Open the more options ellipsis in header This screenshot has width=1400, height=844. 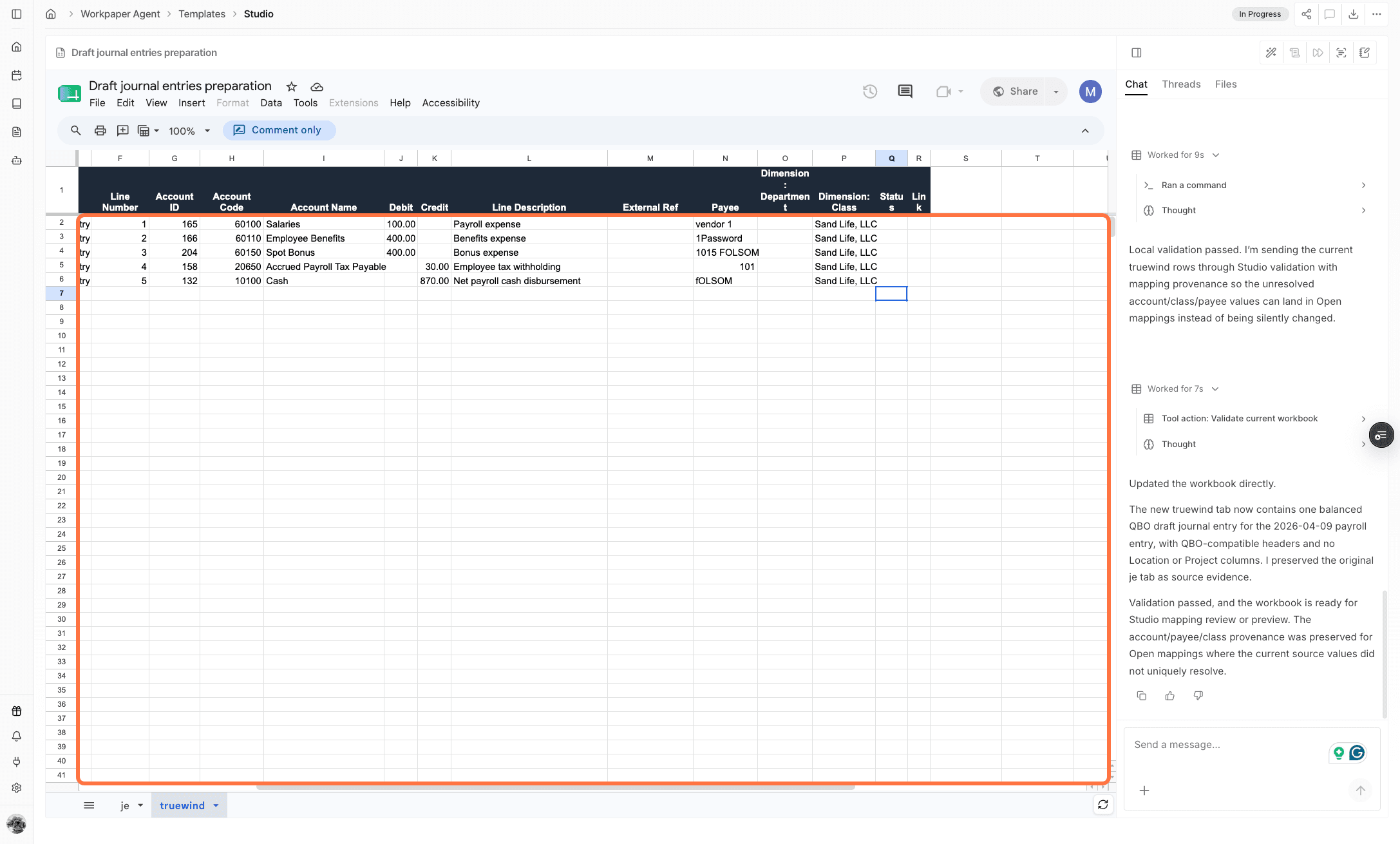[x=1377, y=14]
